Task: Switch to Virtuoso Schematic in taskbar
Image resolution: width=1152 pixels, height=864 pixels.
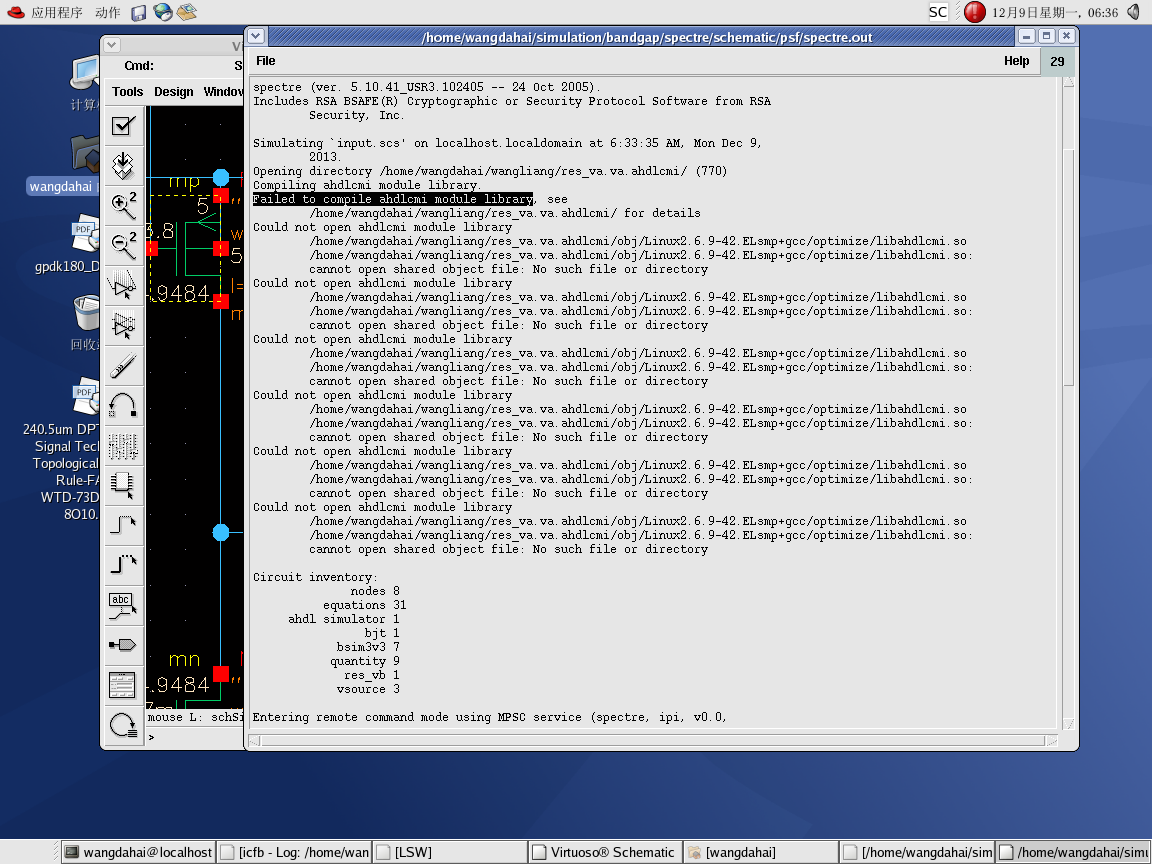Action: pyautogui.click(x=606, y=852)
